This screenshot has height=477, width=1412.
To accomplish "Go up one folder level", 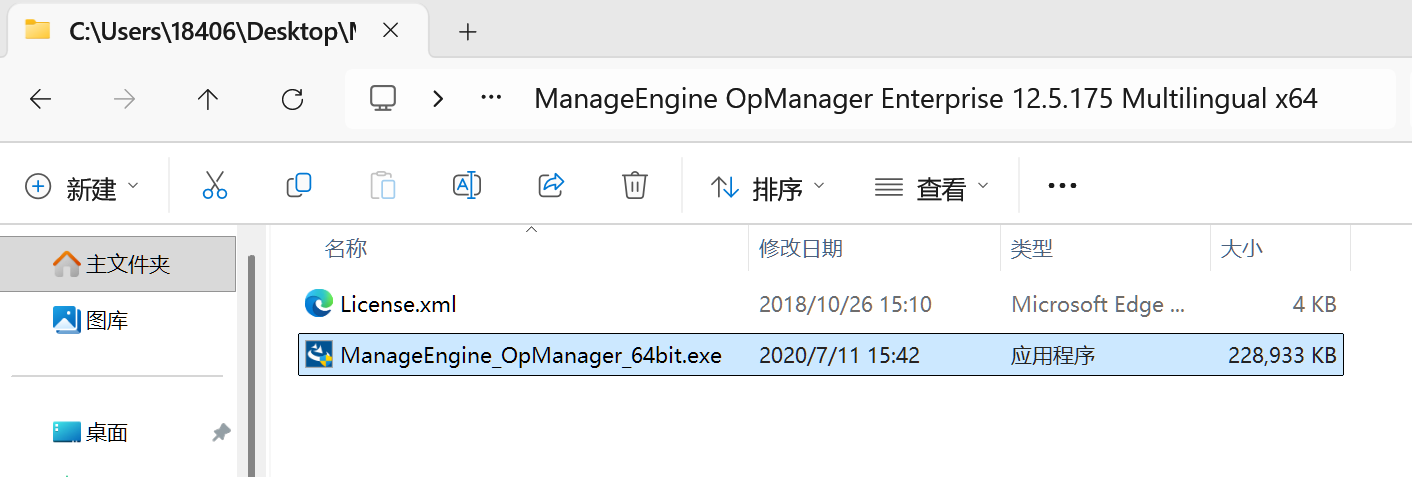I will coord(208,99).
